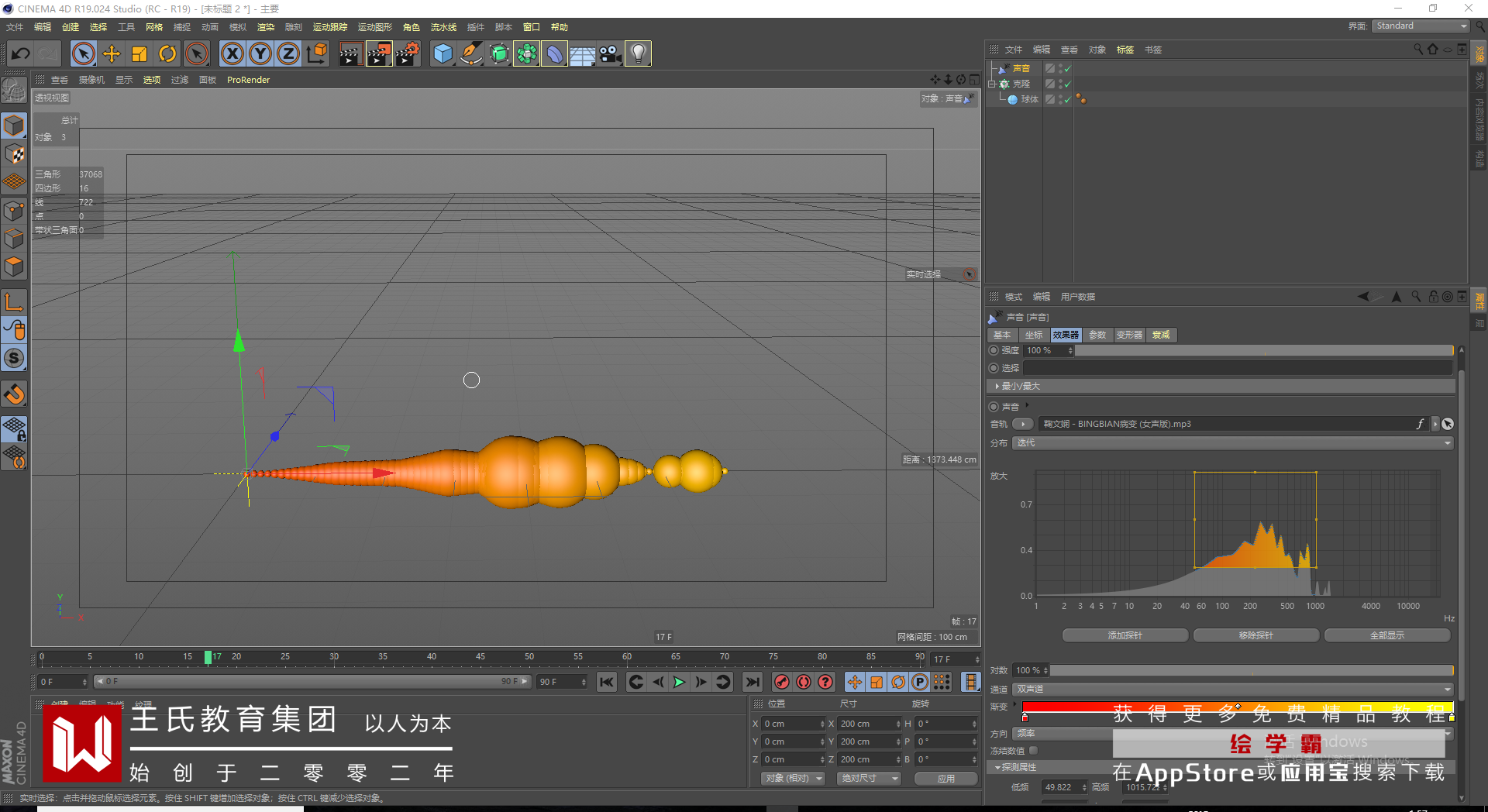Click the 低频 value field showing 49.822
Viewport: 1488px width, 812px height.
click(x=1064, y=787)
